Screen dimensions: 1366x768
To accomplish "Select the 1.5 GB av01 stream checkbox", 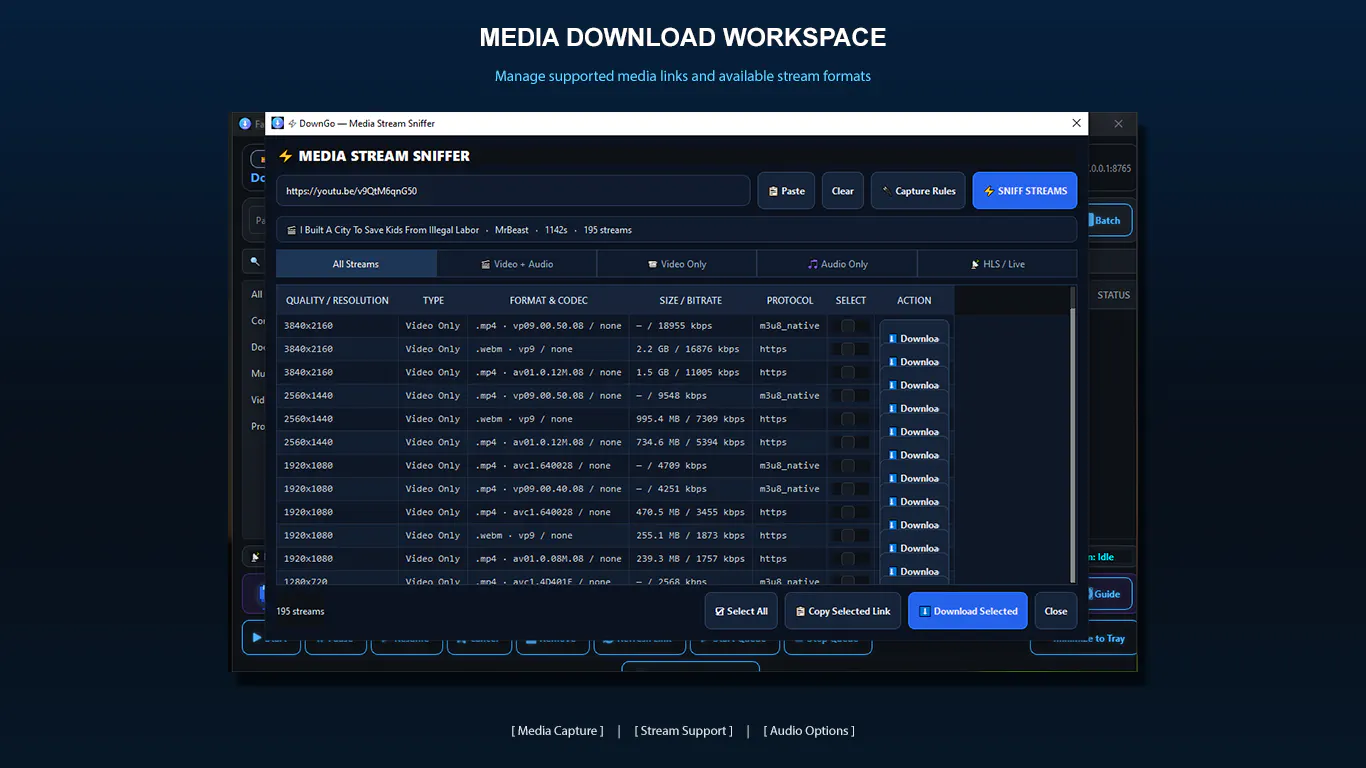I will tap(848, 372).
